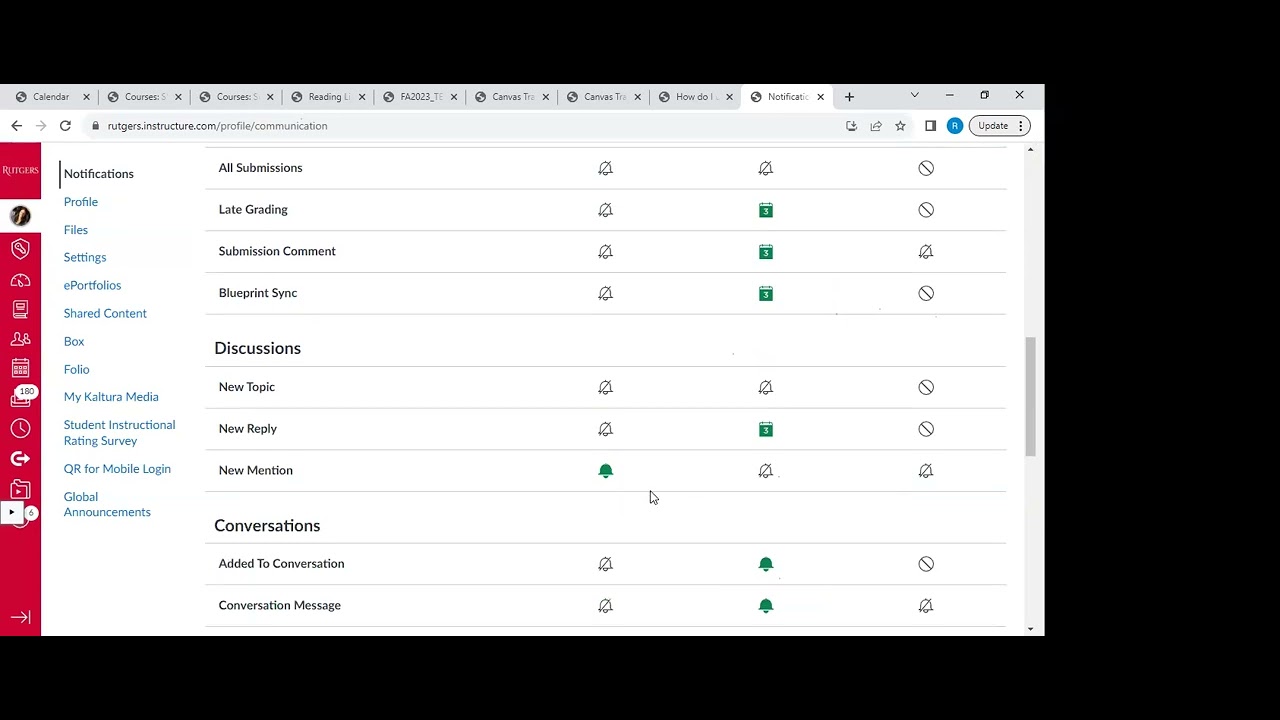The image size is (1280, 720).
Task: Open the Dashboard speedometer icon in sidebar
Action: click(20, 281)
